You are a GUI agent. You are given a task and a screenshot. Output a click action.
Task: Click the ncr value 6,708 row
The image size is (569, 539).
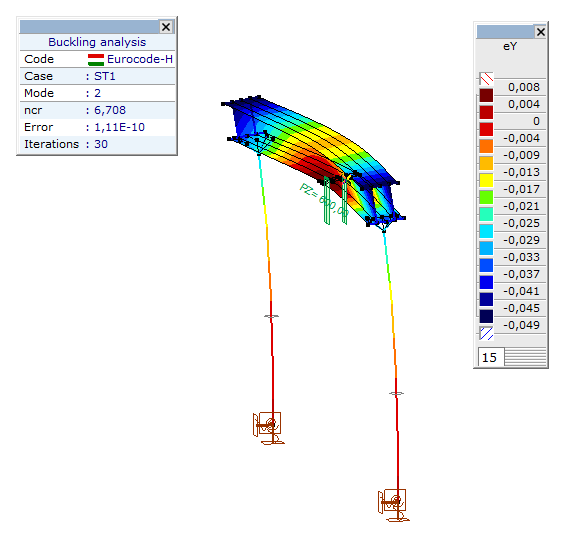coord(97,110)
